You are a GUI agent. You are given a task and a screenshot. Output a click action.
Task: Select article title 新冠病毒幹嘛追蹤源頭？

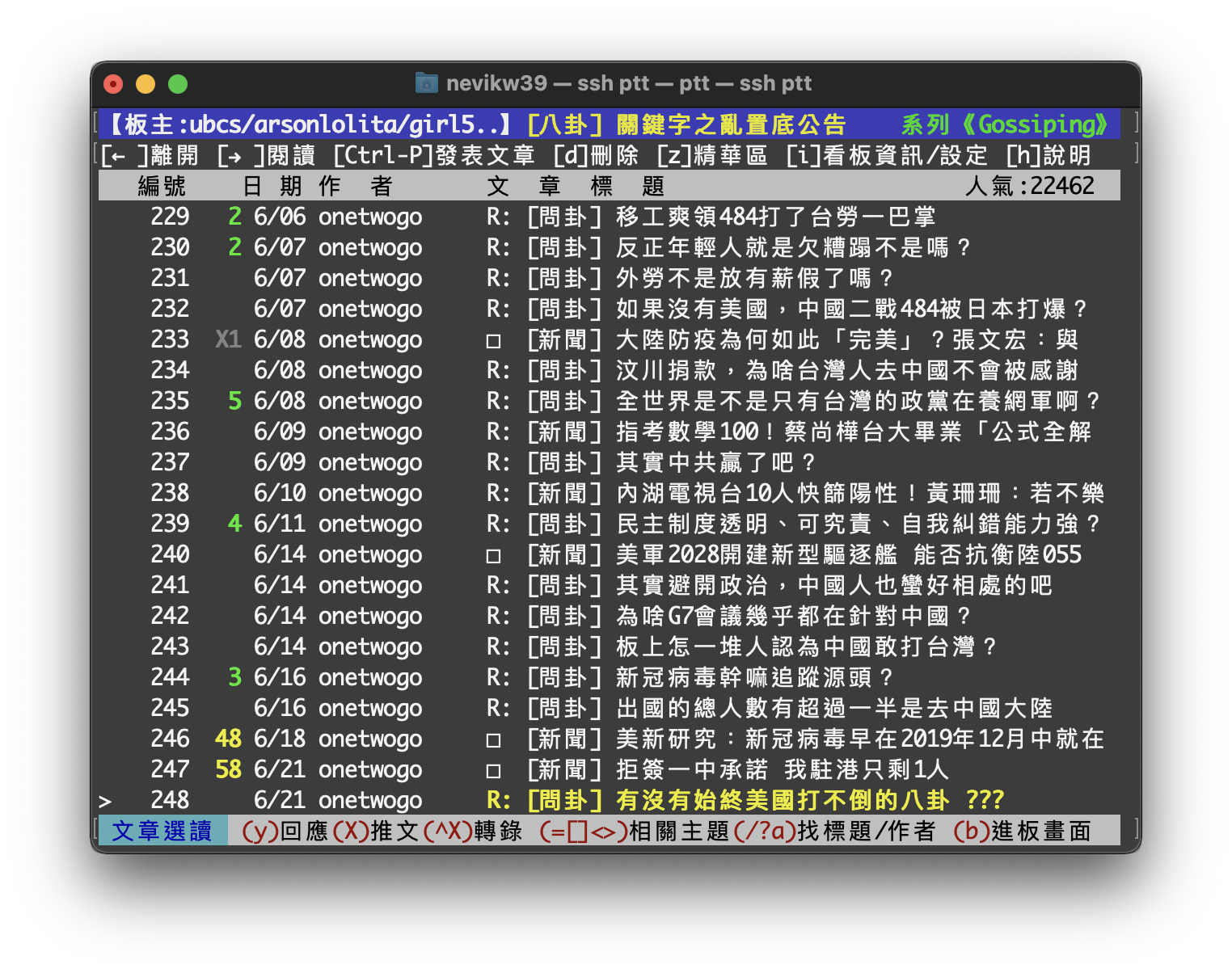[755, 677]
